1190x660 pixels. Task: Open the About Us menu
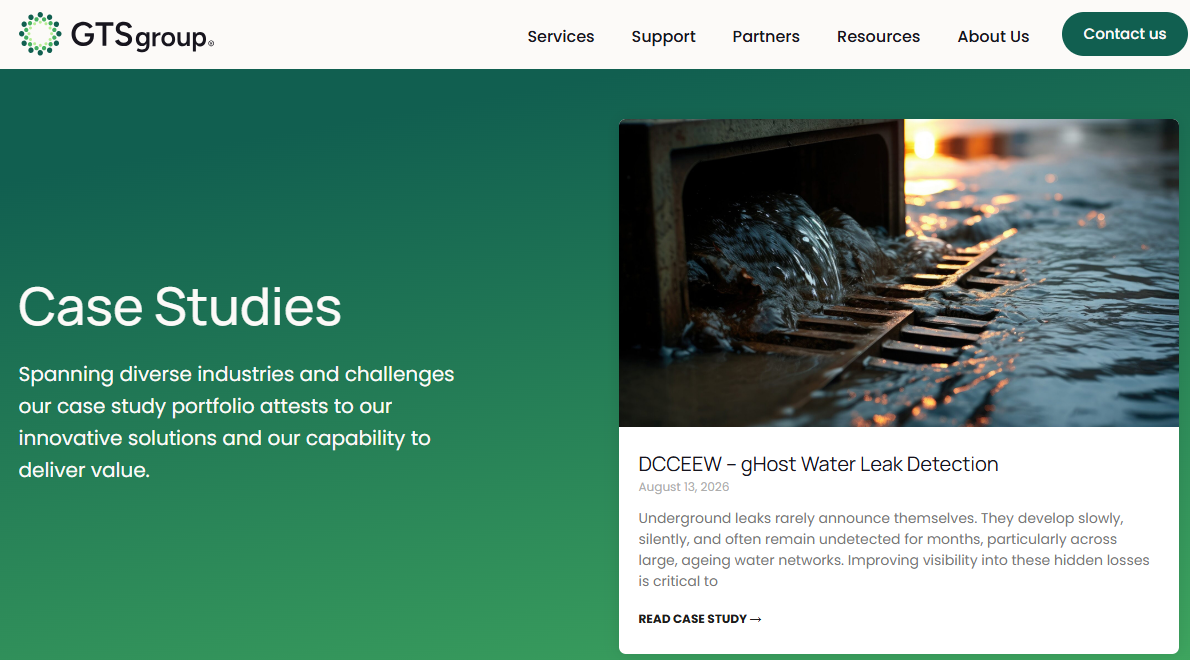(x=993, y=36)
